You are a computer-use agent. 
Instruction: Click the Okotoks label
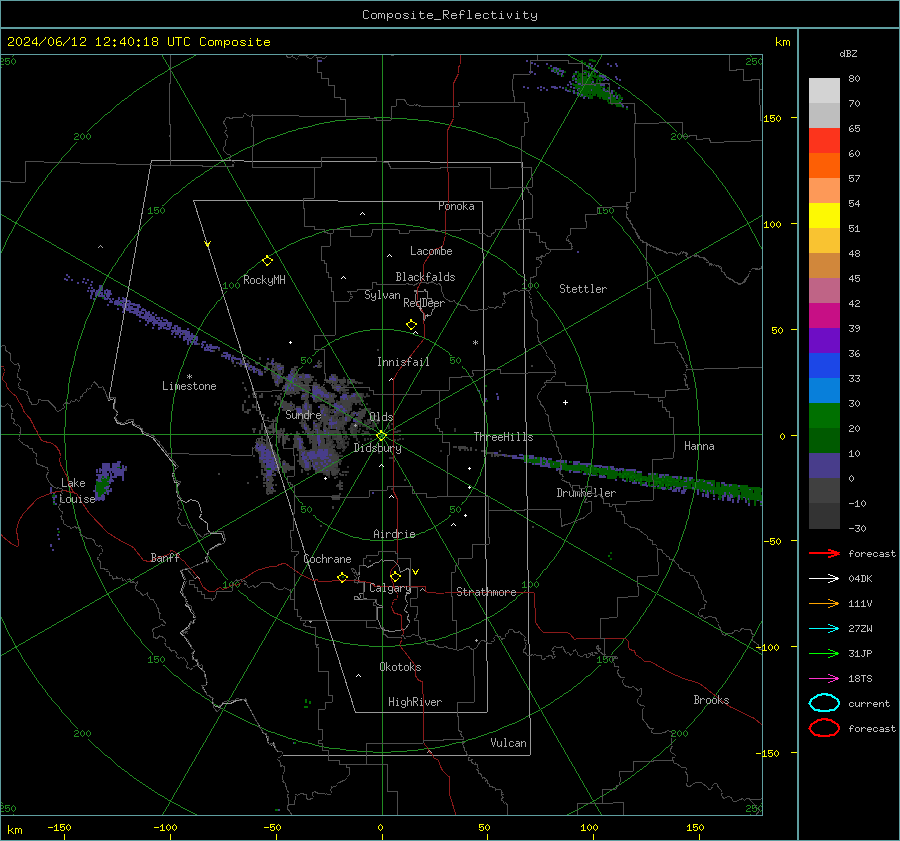click(x=400, y=667)
